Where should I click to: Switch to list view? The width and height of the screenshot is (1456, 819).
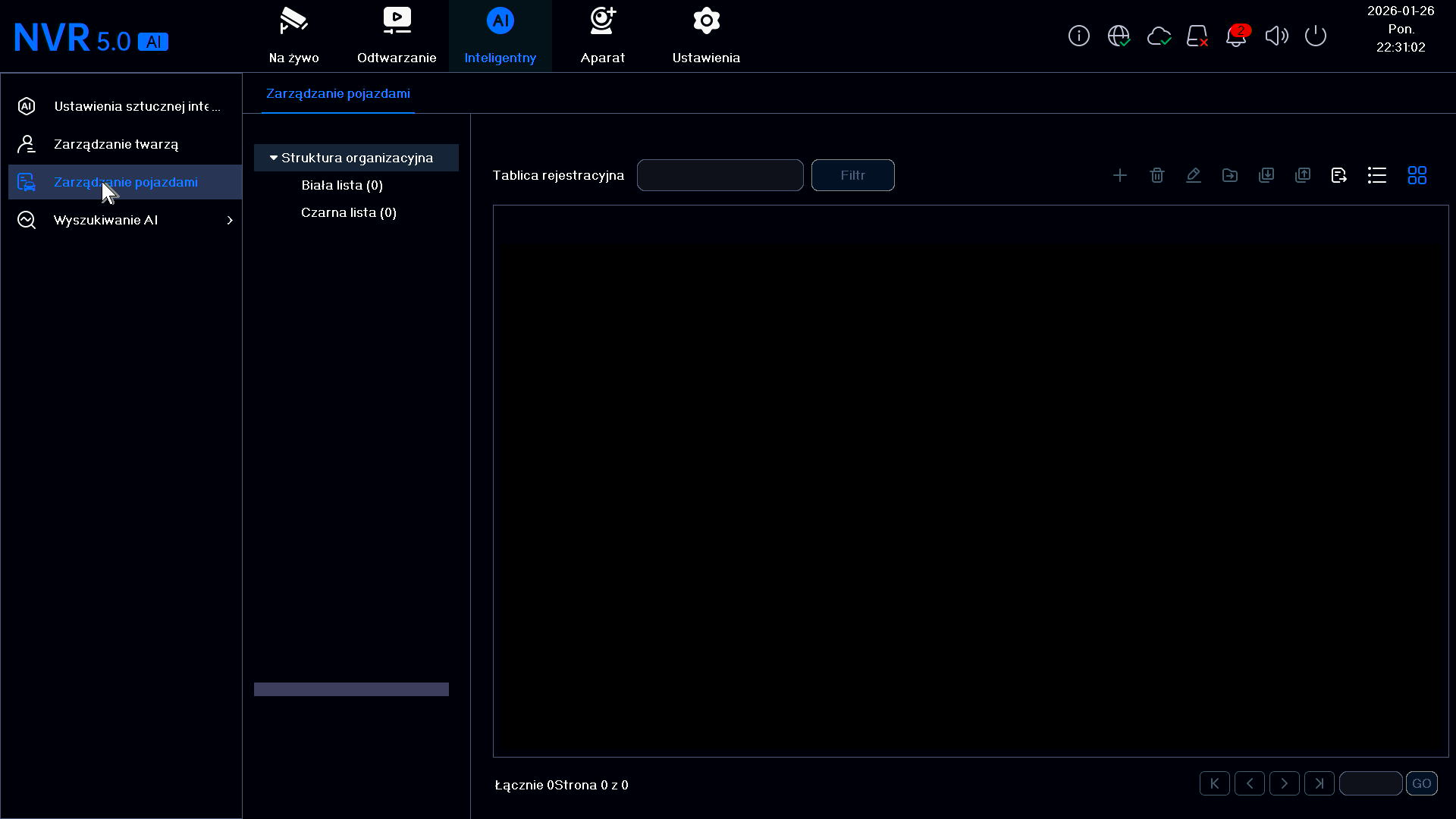[1377, 175]
